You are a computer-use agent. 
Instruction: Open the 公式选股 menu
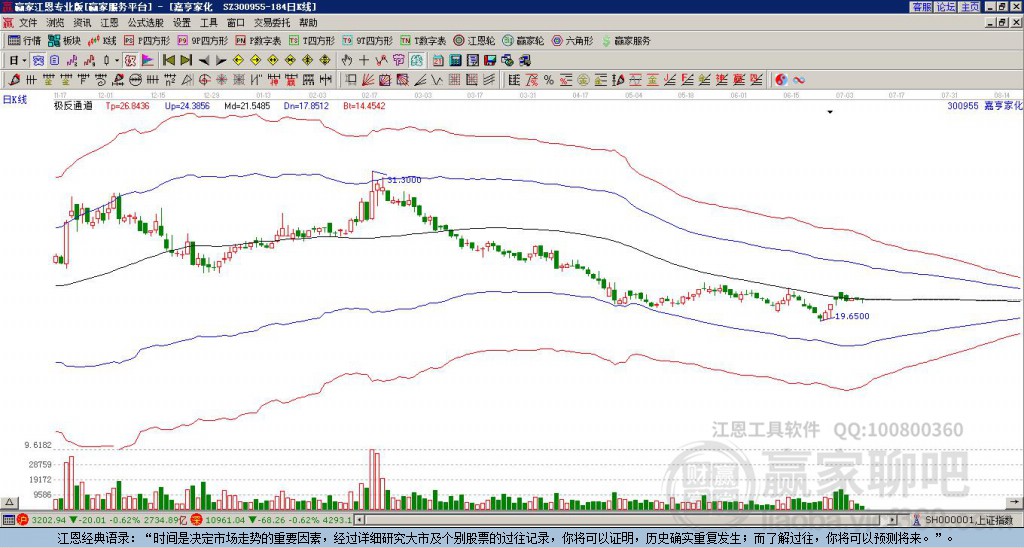146,23
